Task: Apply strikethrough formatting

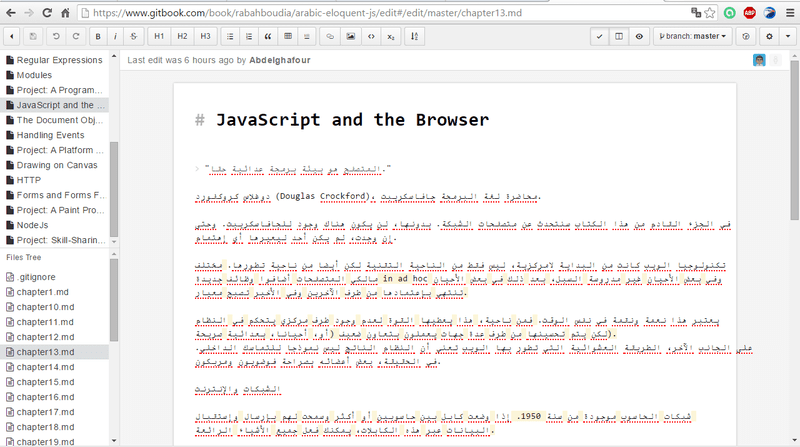Action: [x=134, y=36]
